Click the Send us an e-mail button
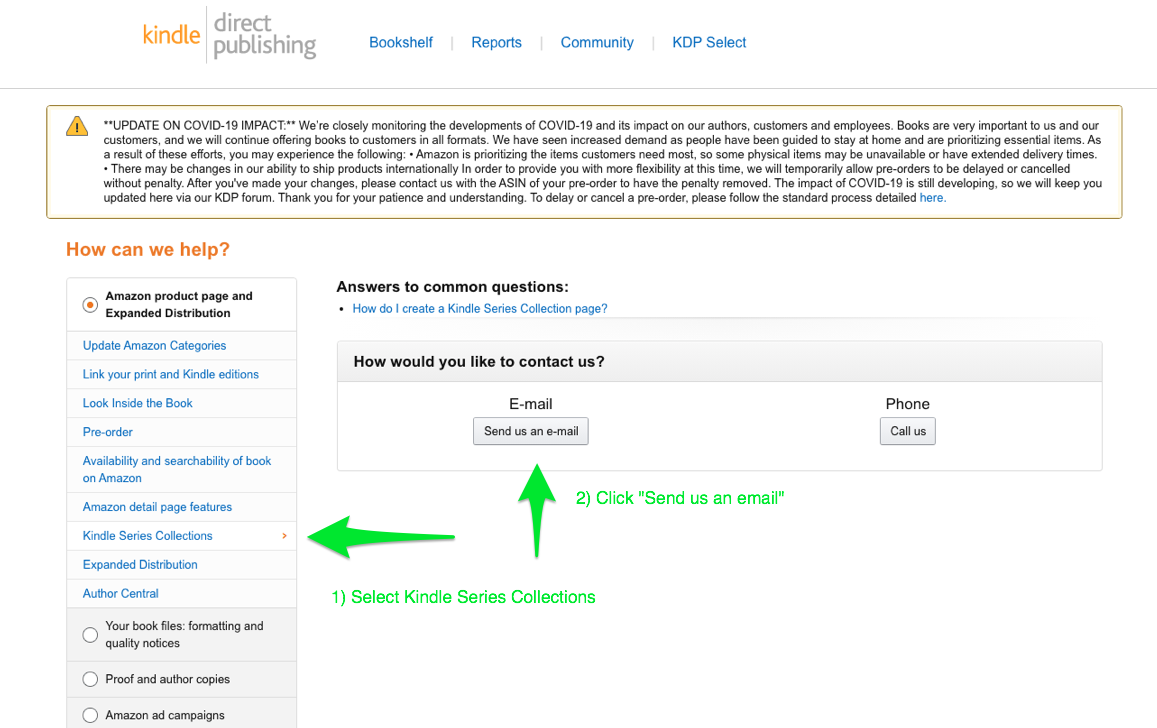 [x=530, y=431]
